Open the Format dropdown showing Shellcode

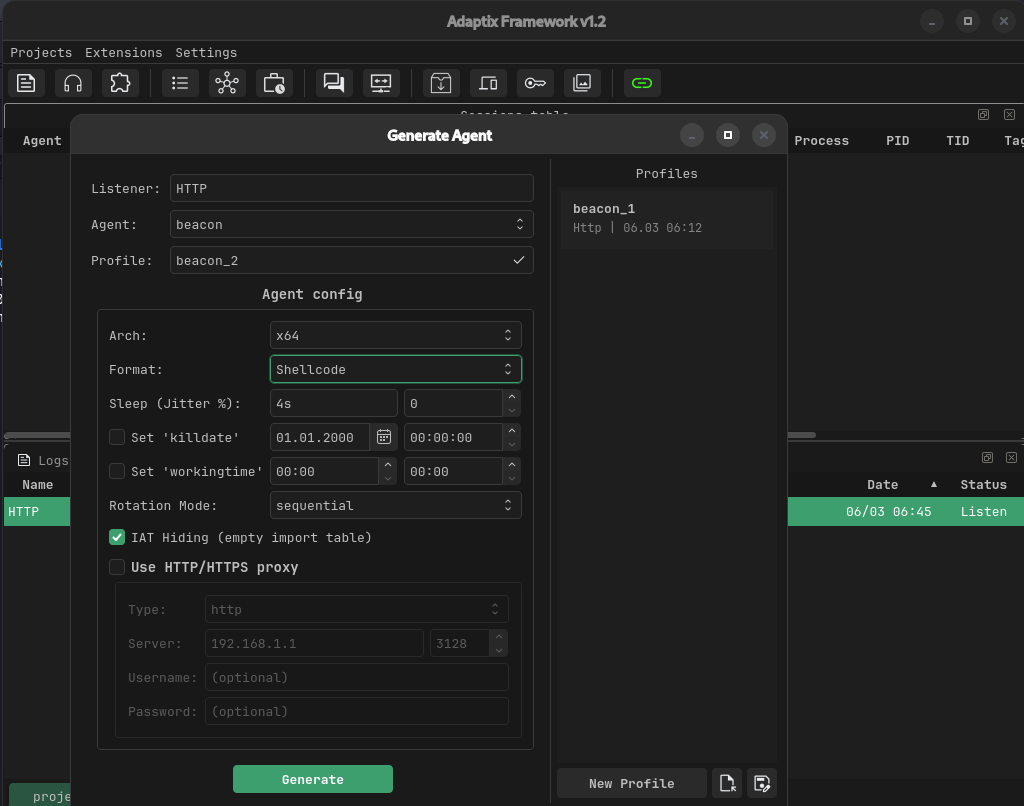[x=395, y=368]
